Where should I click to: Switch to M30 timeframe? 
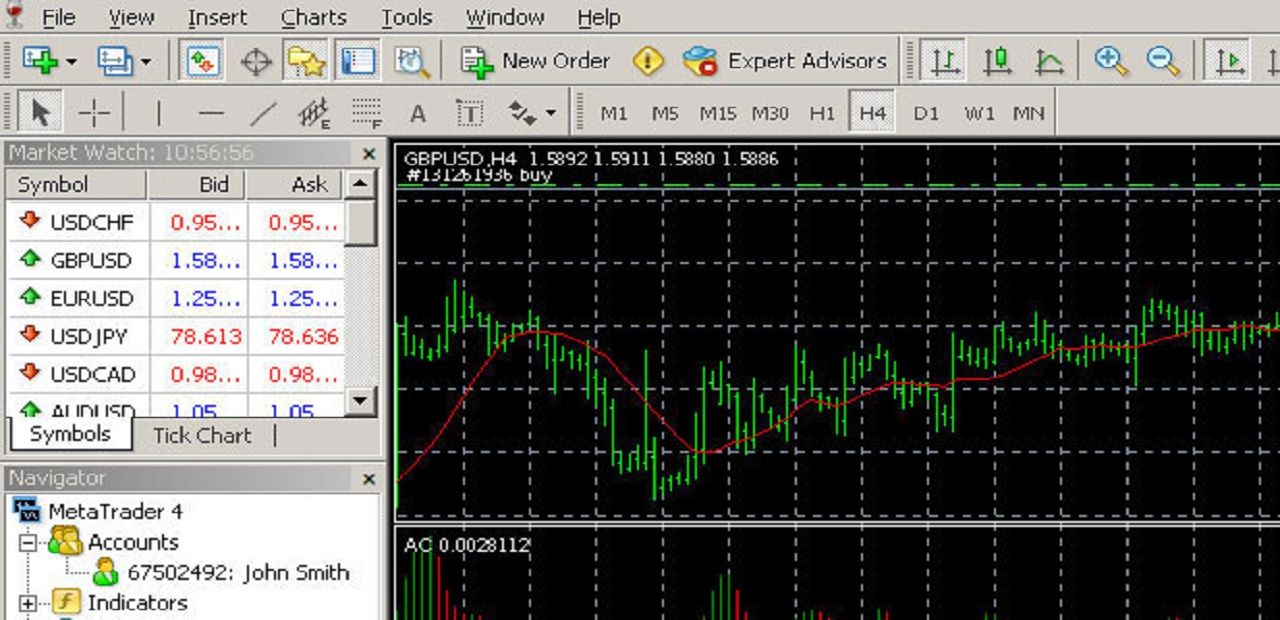[x=770, y=114]
